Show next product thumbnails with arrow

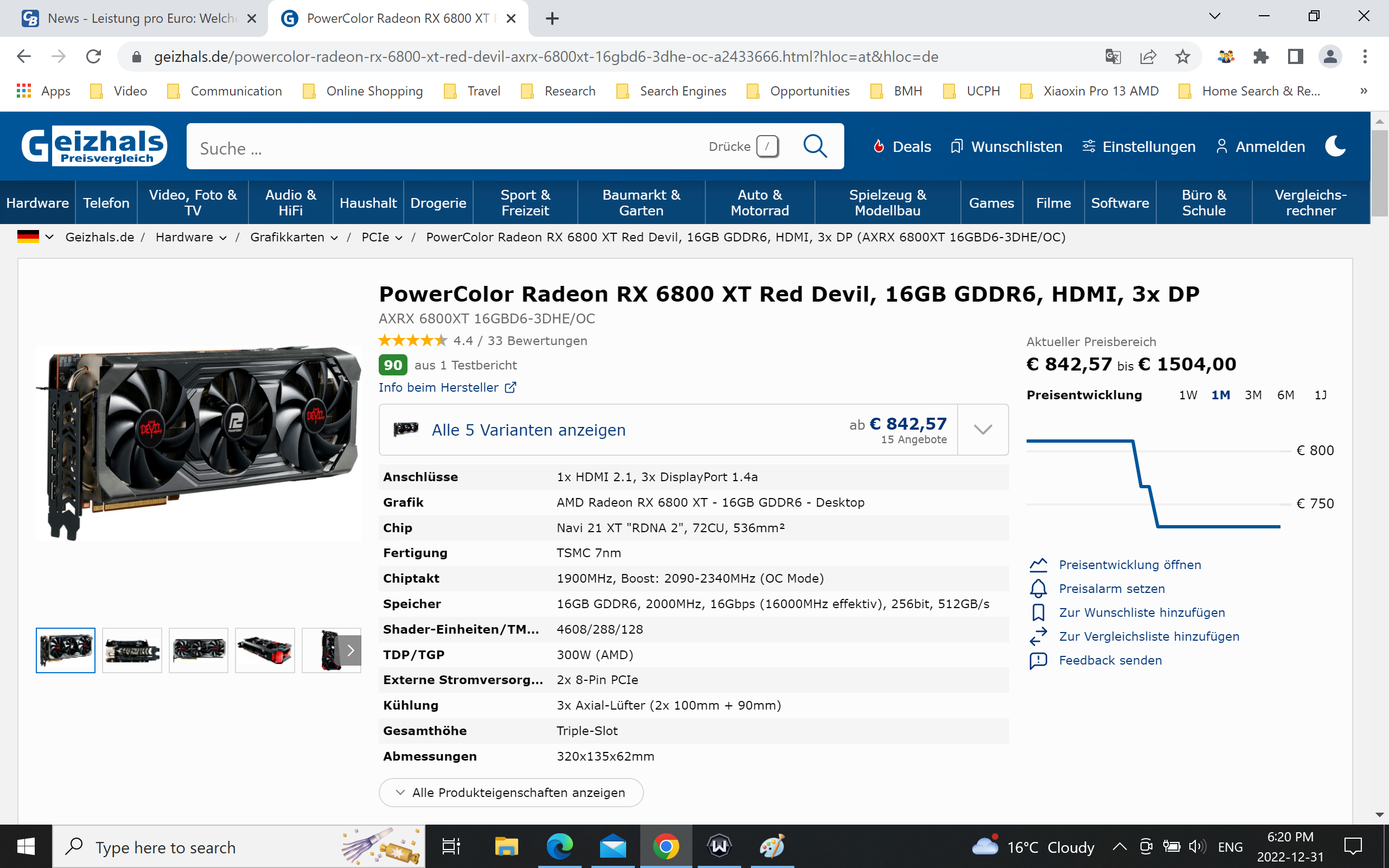351,650
